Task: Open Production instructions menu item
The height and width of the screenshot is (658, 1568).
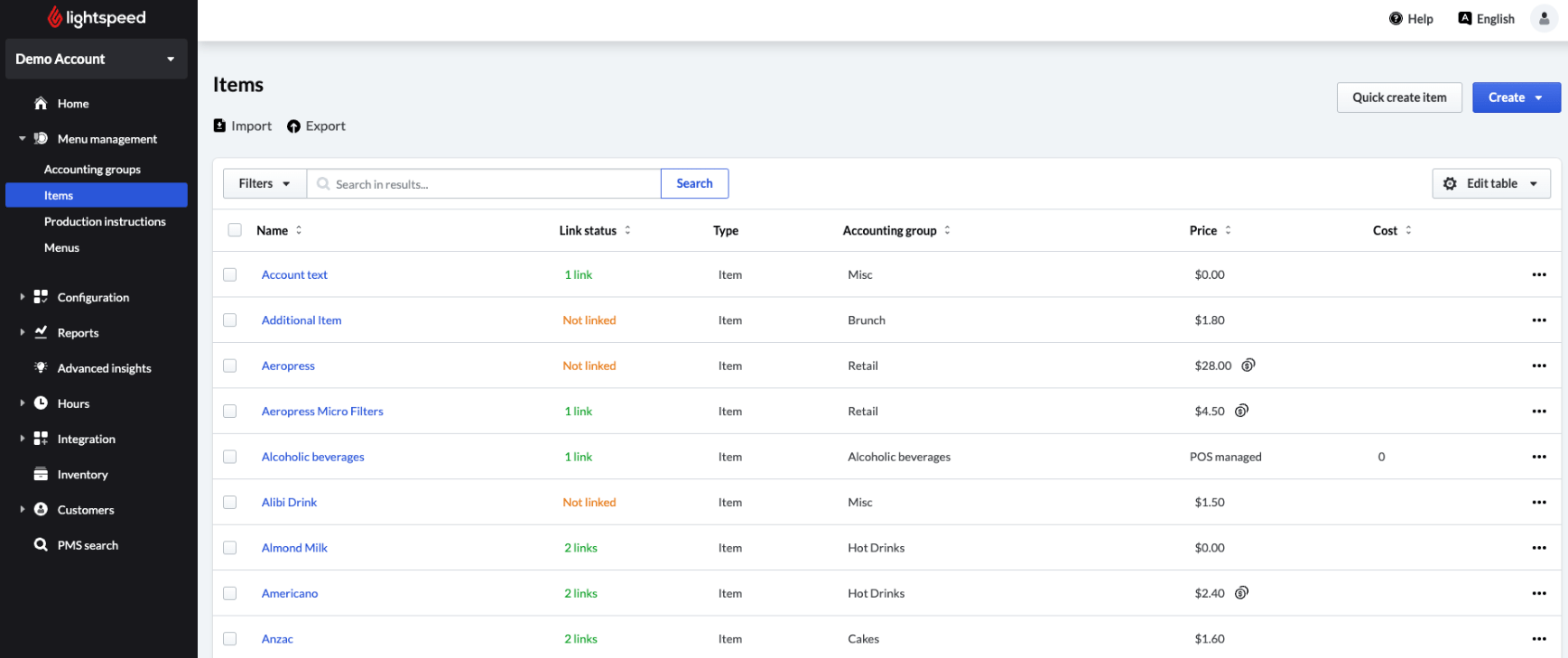Action: 105,222
